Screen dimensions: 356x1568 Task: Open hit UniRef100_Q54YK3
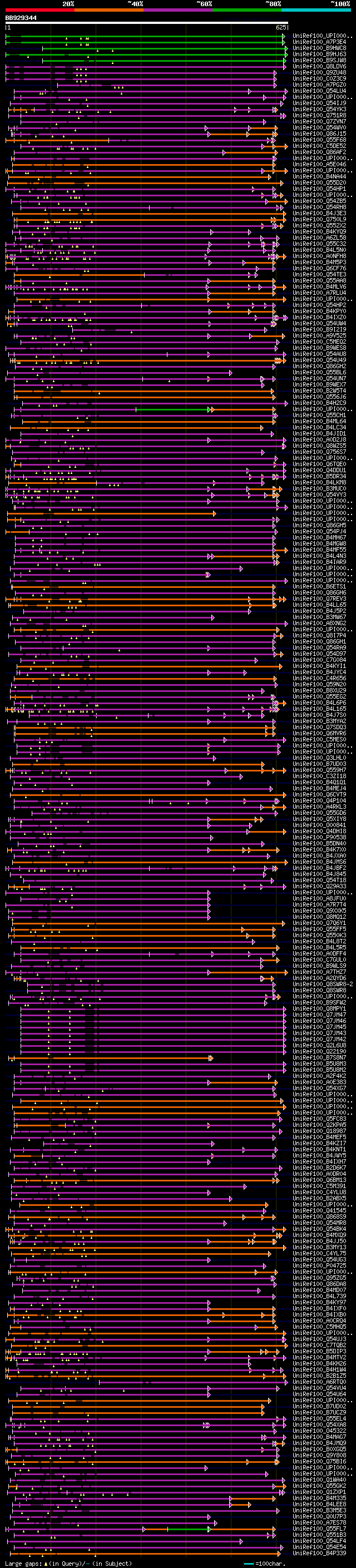click(319, 110)
